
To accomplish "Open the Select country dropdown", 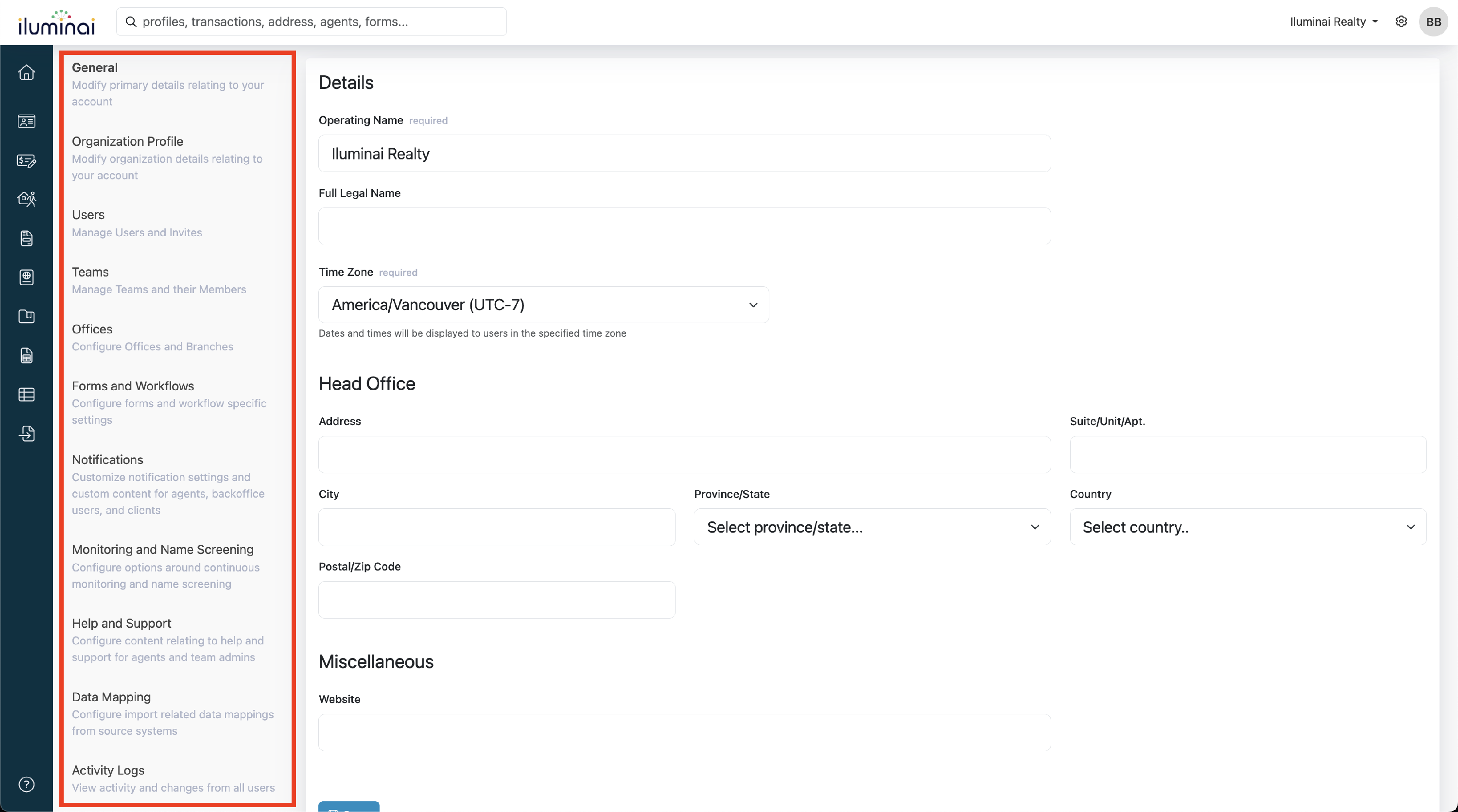I will (1248, 527).
